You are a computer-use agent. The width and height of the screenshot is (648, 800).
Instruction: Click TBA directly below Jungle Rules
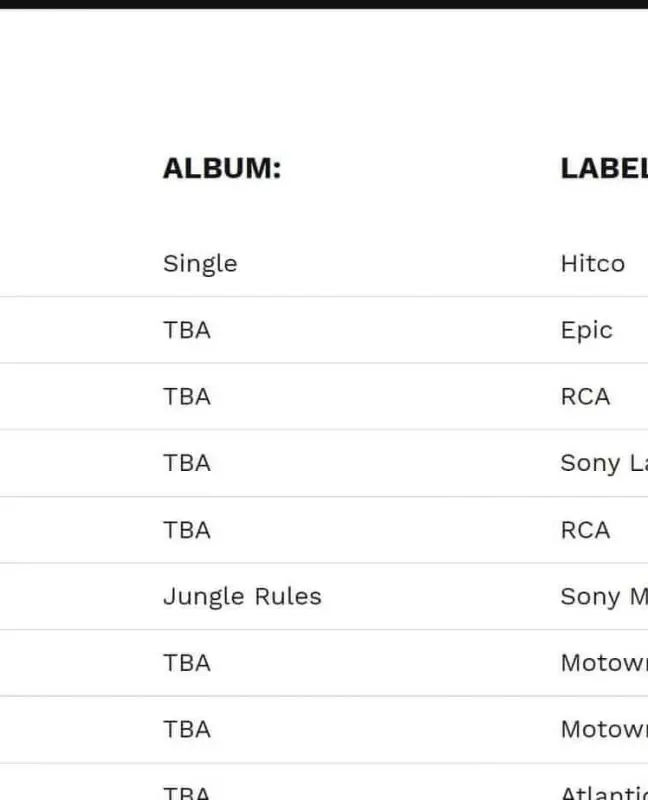point(187,663)
